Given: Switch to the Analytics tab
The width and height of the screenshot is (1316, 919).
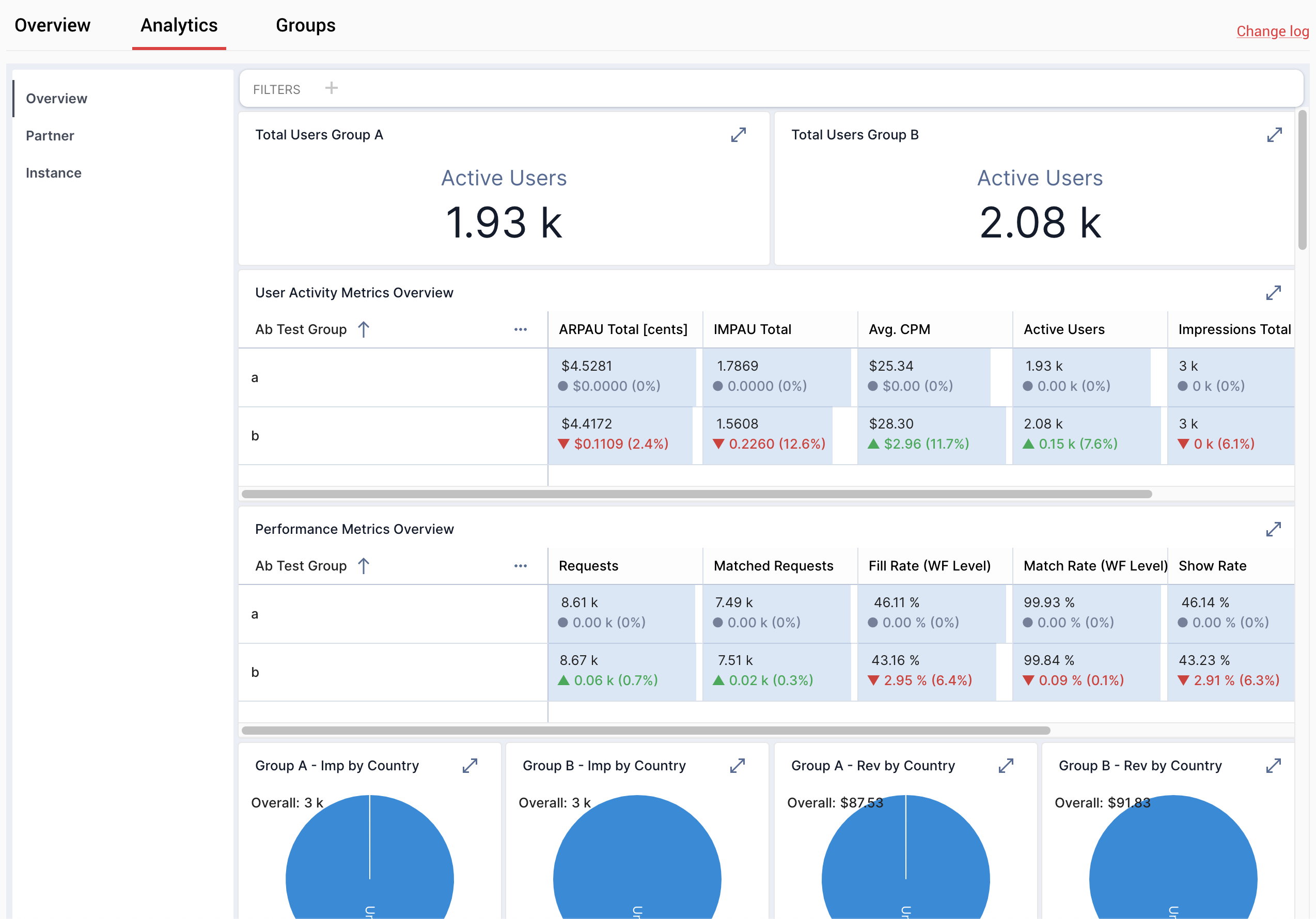Looking at the screenshot, I should coord(179,25).
